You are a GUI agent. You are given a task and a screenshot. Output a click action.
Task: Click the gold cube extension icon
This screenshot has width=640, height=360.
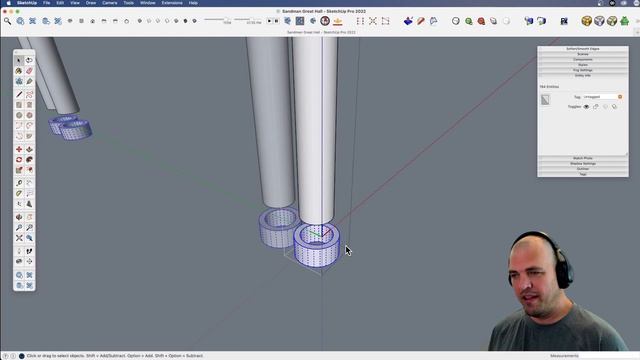click(x=587, y=21)
